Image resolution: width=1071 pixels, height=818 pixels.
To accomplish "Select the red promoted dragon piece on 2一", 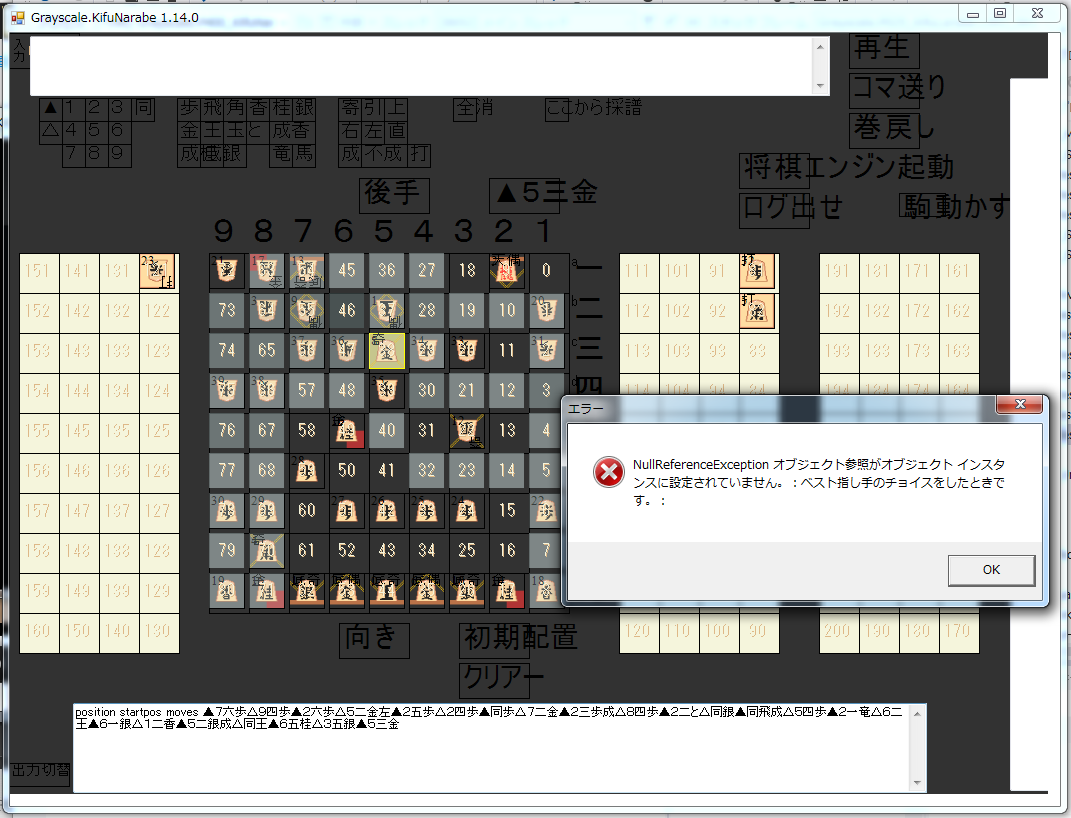I will (x=507, y=270).
